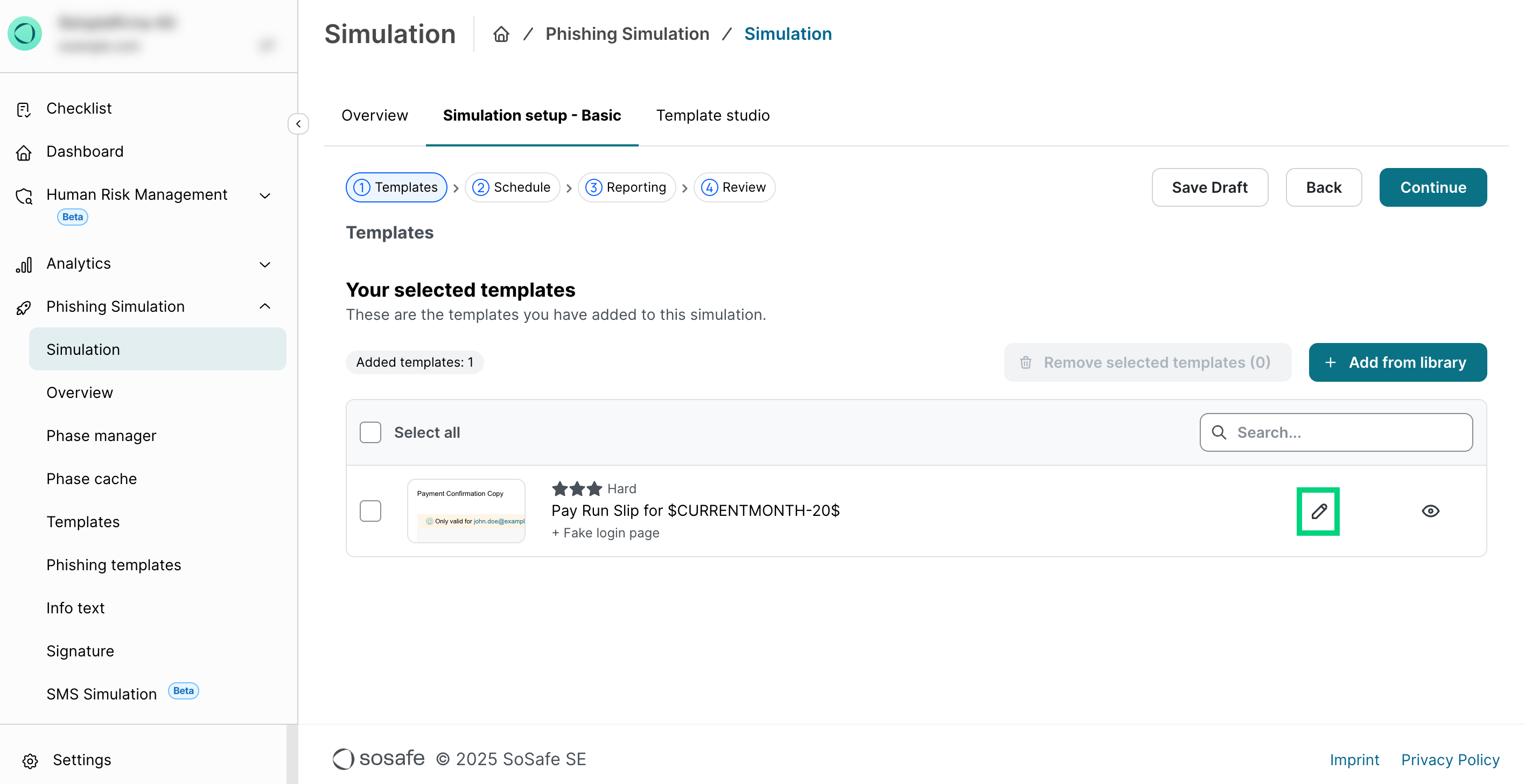The height and width of the screenshot is (784, 1525).
Task: Go to the Schedule step
Action: [512, 188]
